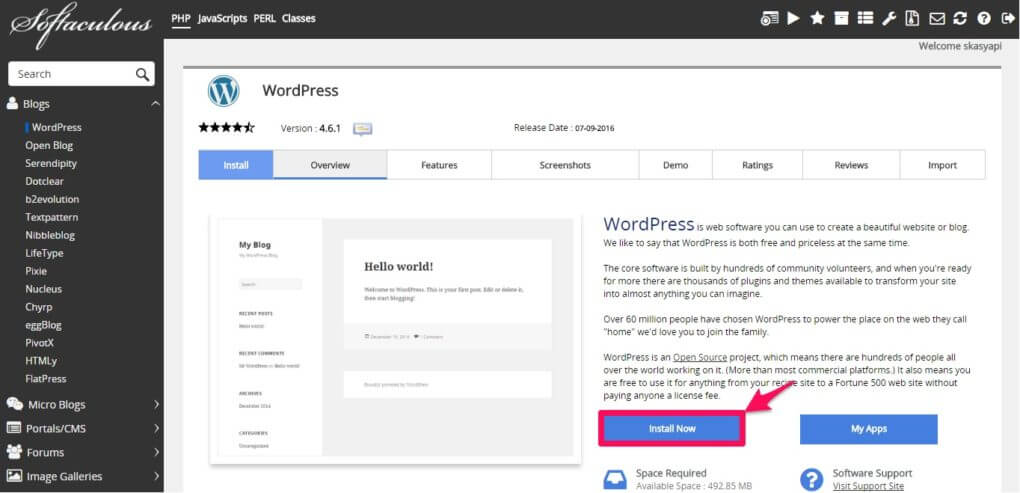
Task: Select Nibbleblog in the sidebar
Action: pyautogui.click(x=49, y=235)
